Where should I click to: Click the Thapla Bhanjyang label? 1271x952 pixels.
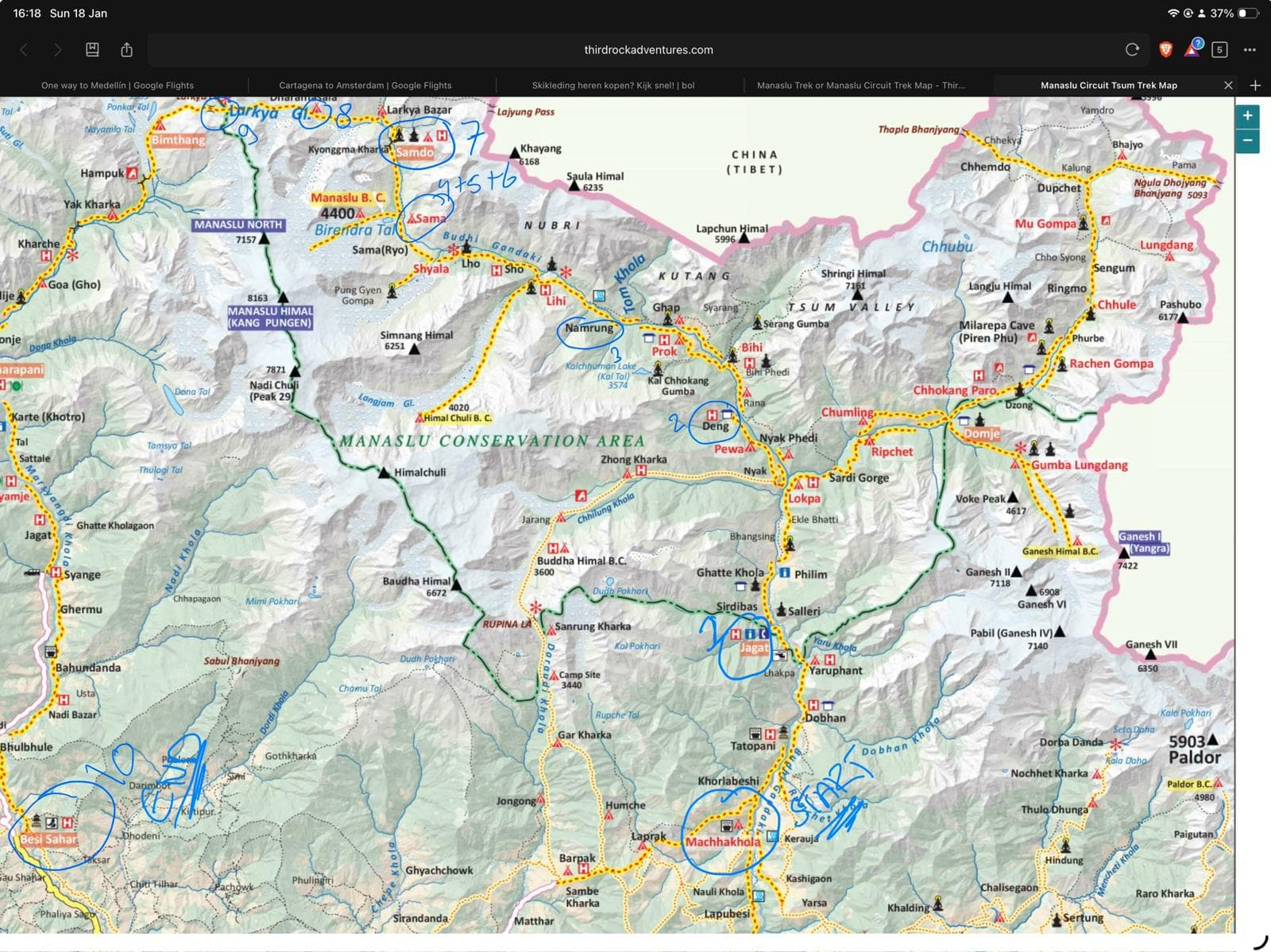(x=919, y=129)
